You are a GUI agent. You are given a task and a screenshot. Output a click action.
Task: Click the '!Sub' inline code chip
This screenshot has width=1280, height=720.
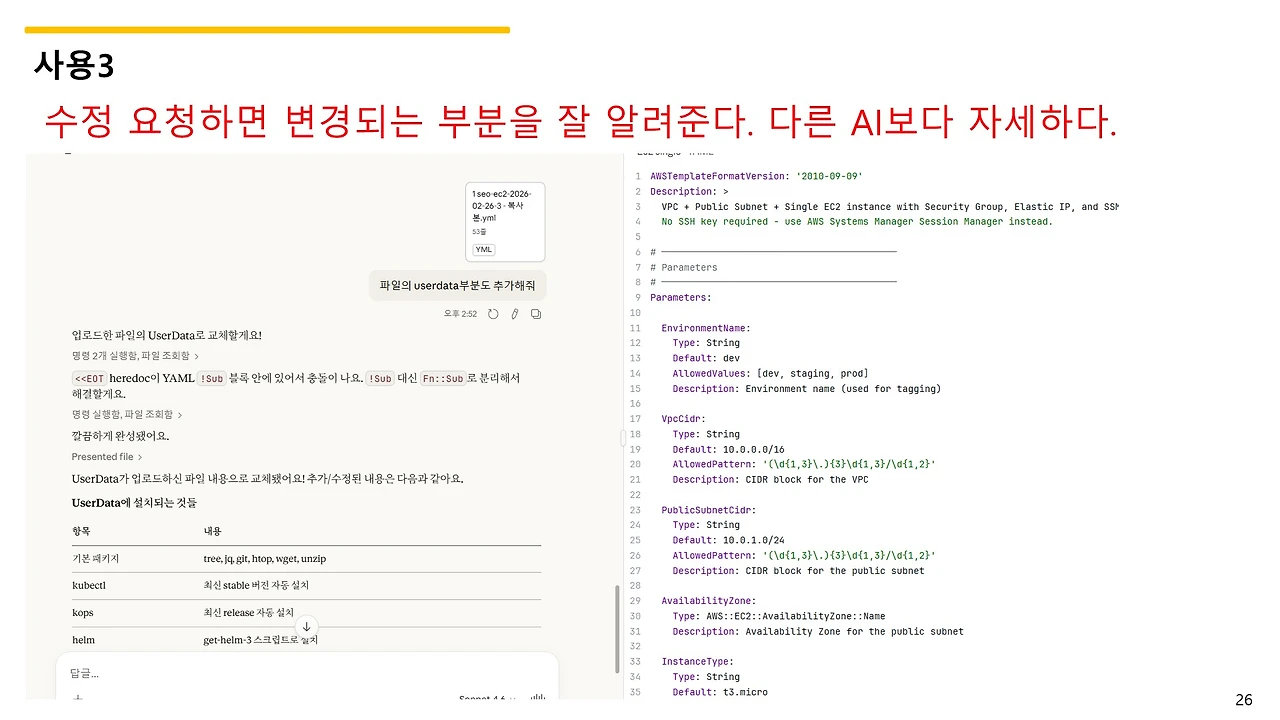tap(211, 379)
